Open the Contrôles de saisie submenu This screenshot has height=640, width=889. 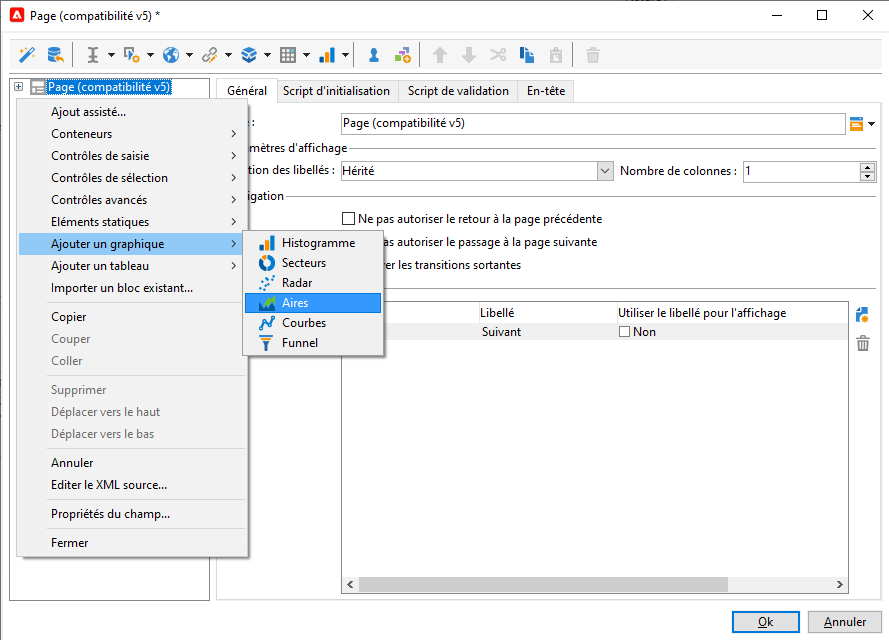(133, 156)
